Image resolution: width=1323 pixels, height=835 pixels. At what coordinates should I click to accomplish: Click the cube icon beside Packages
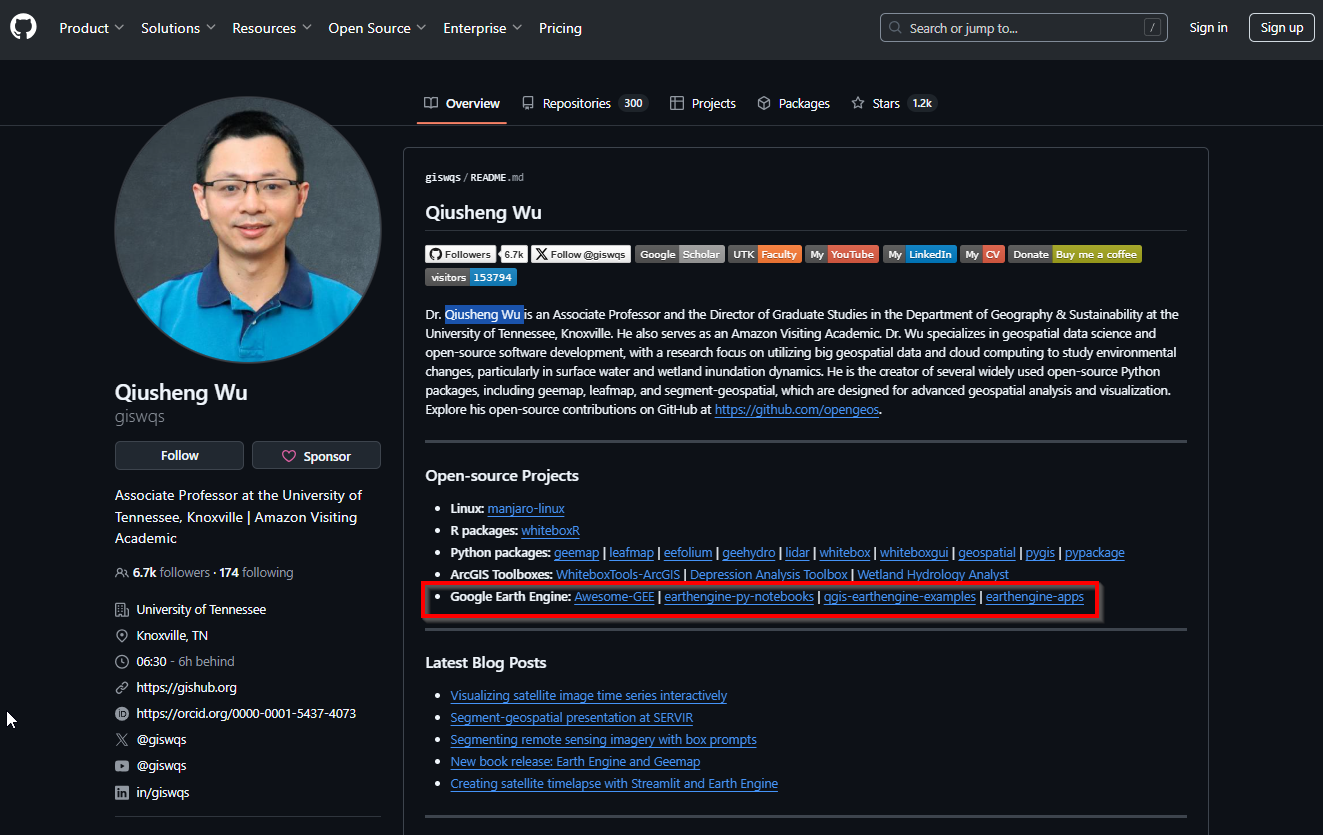coord(764,103)
